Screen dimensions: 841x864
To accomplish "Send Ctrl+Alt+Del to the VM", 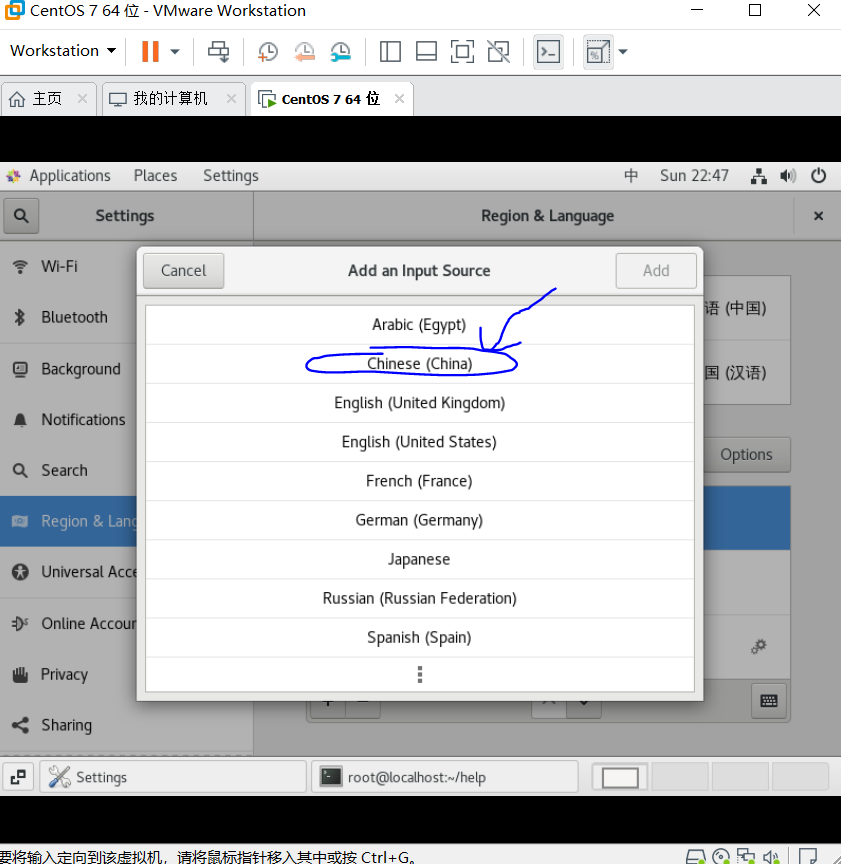I will 219,52.
